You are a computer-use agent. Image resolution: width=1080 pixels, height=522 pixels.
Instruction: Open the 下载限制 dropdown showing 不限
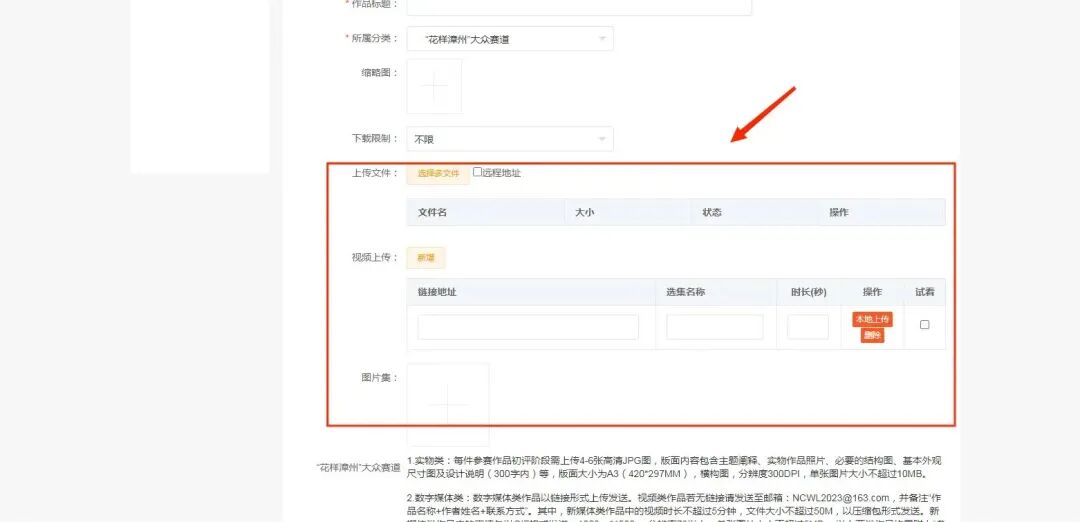tap(510, 139)
